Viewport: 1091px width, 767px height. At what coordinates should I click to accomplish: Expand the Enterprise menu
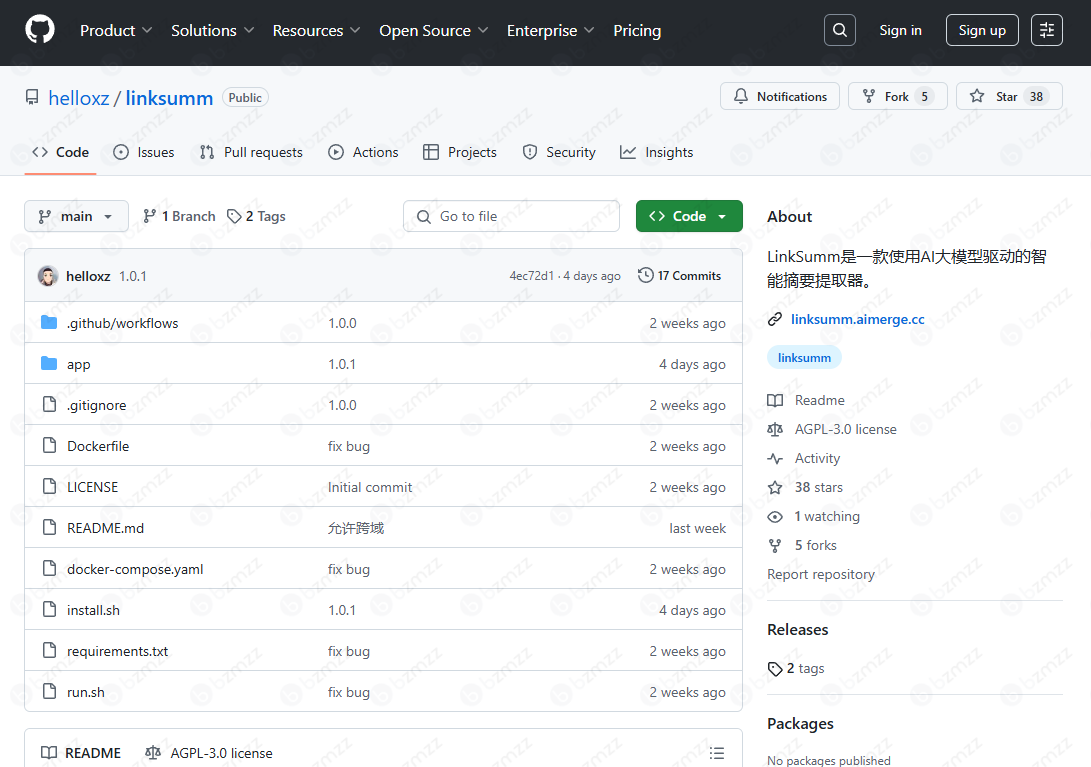tap(550, 31)
